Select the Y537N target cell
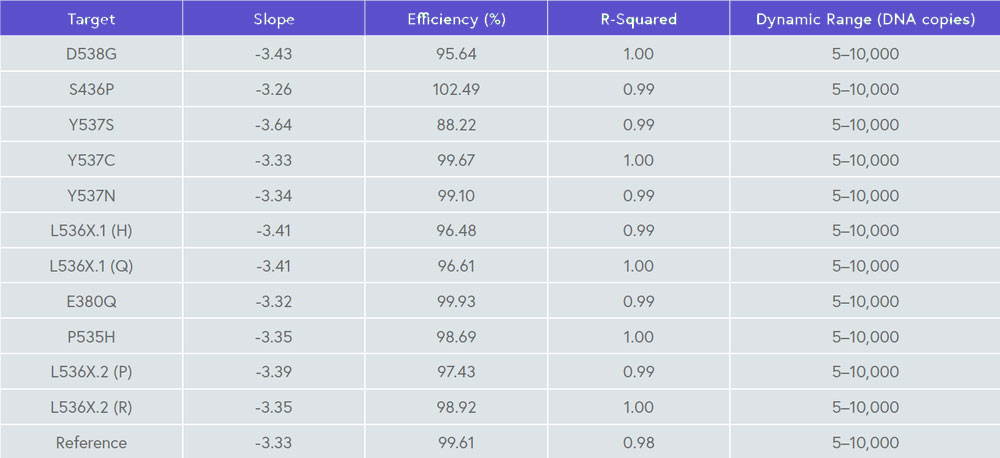The height and width of the screenshot is (458, 1000). point(91,195)
